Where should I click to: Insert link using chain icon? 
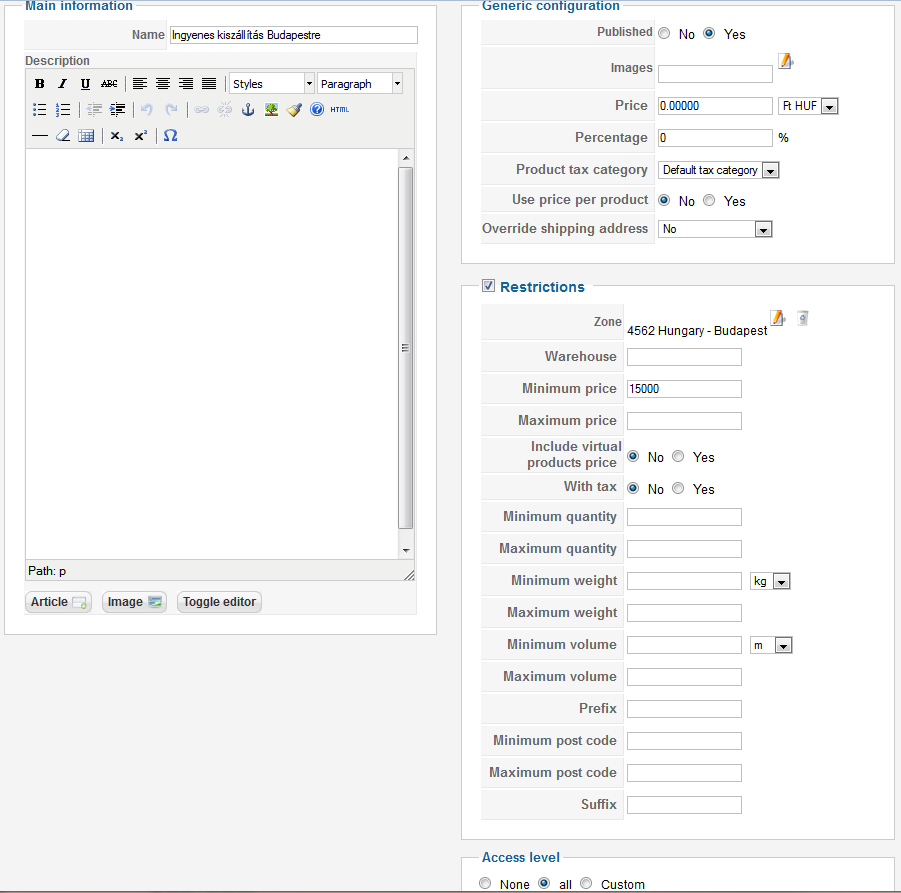202,110
